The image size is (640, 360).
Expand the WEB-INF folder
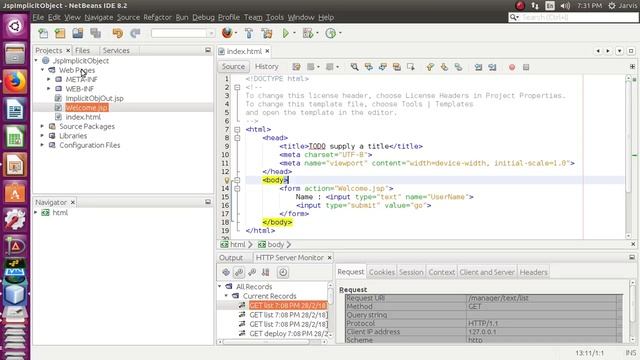49,89
